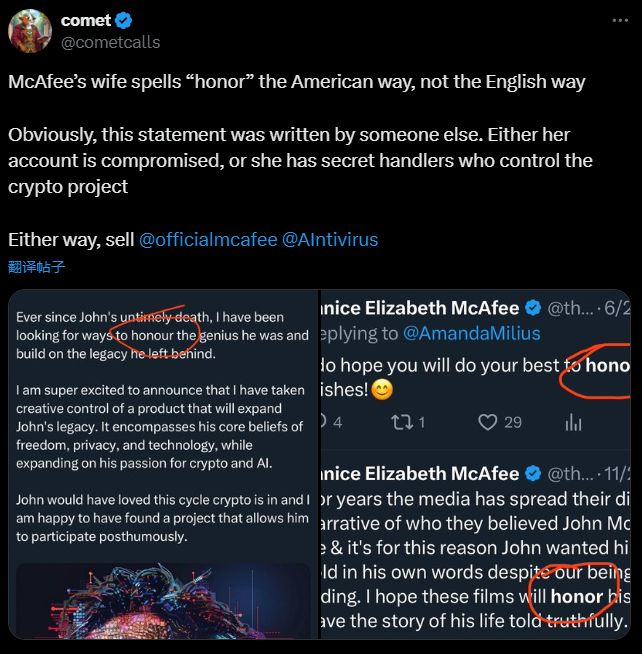
Task: Open the left statement image with "honour"
Action: (x=162, y=420)
